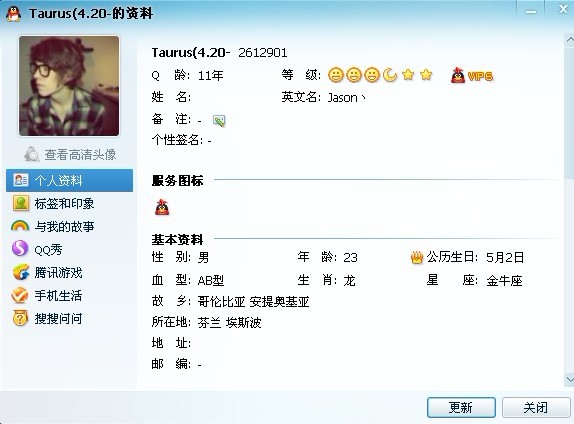The width and height of the screenshot is (574, 424).
Task: Click the scrollbar down arrow
Action: tap(570, 379)
